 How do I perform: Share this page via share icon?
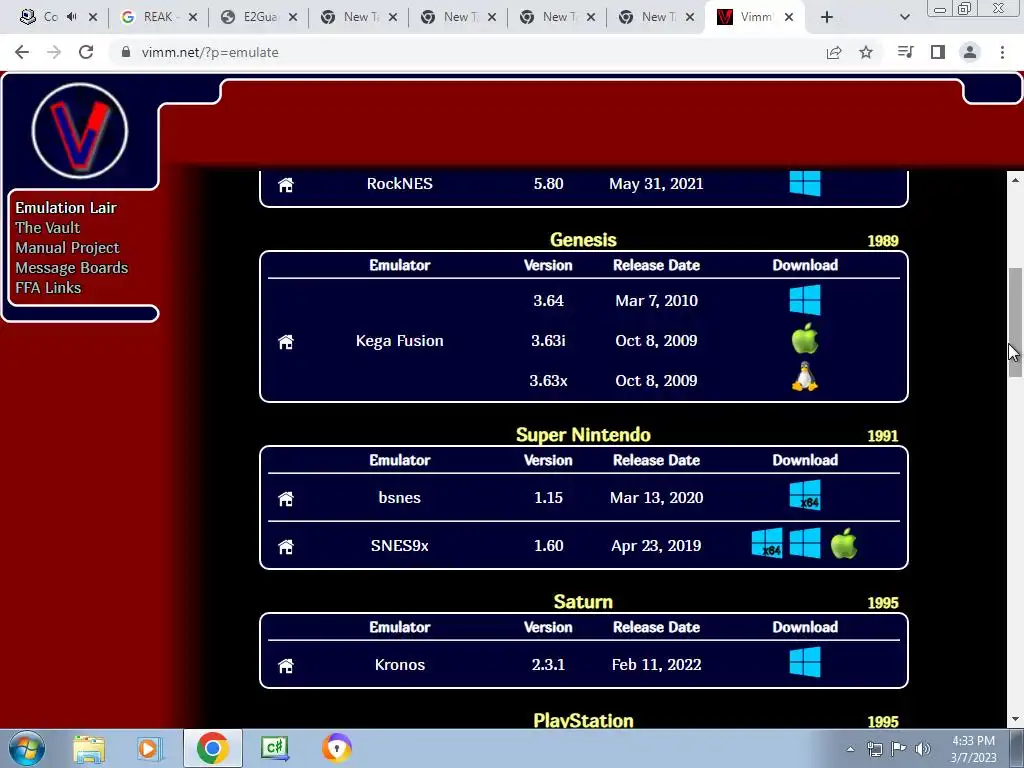coord(834,52)
